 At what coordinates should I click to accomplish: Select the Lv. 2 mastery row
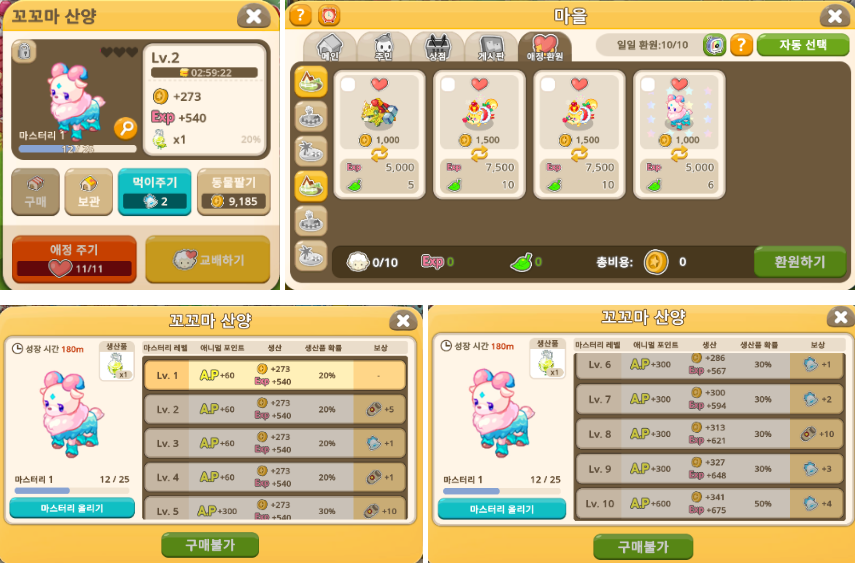275,409
